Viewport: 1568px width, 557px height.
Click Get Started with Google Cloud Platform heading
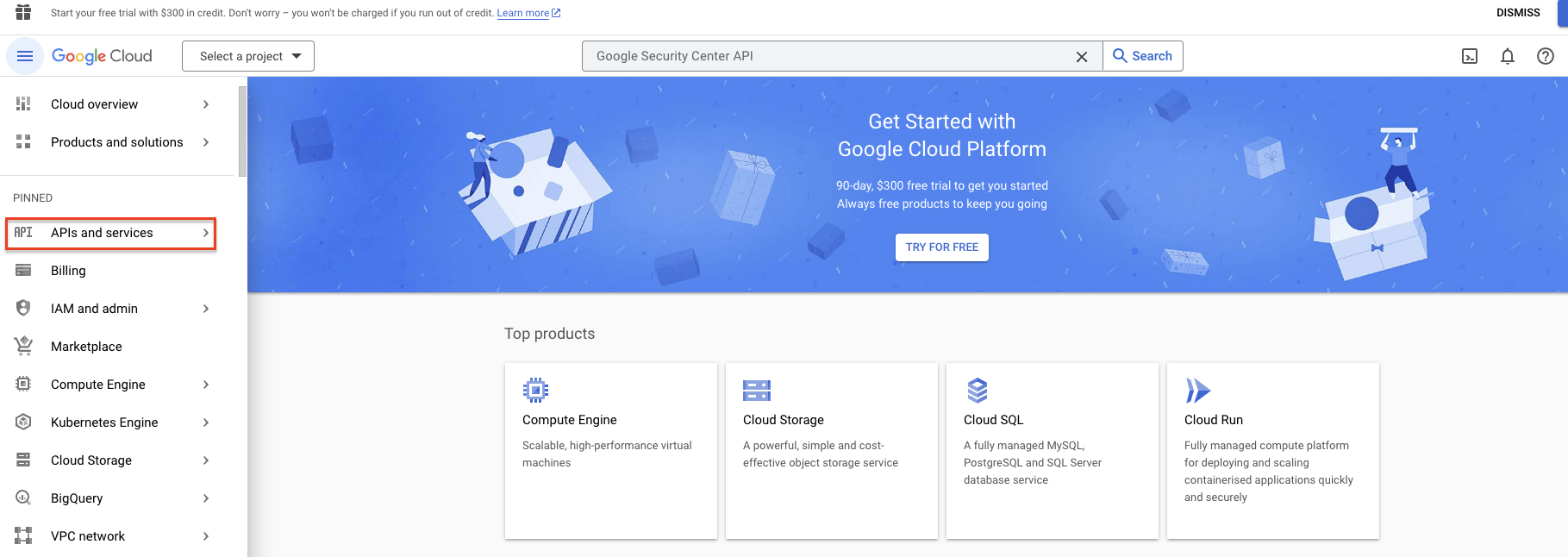pos(942,135)
